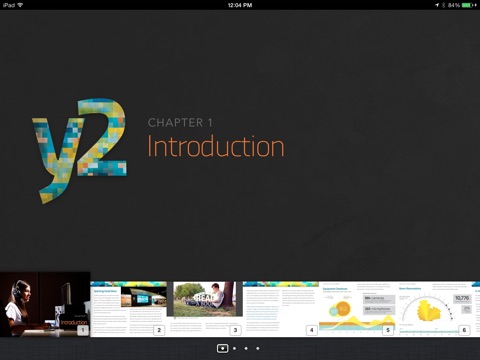Screen dimensions: 480x360
Task: Jump to third chapter dot
Action: (246, 348)
